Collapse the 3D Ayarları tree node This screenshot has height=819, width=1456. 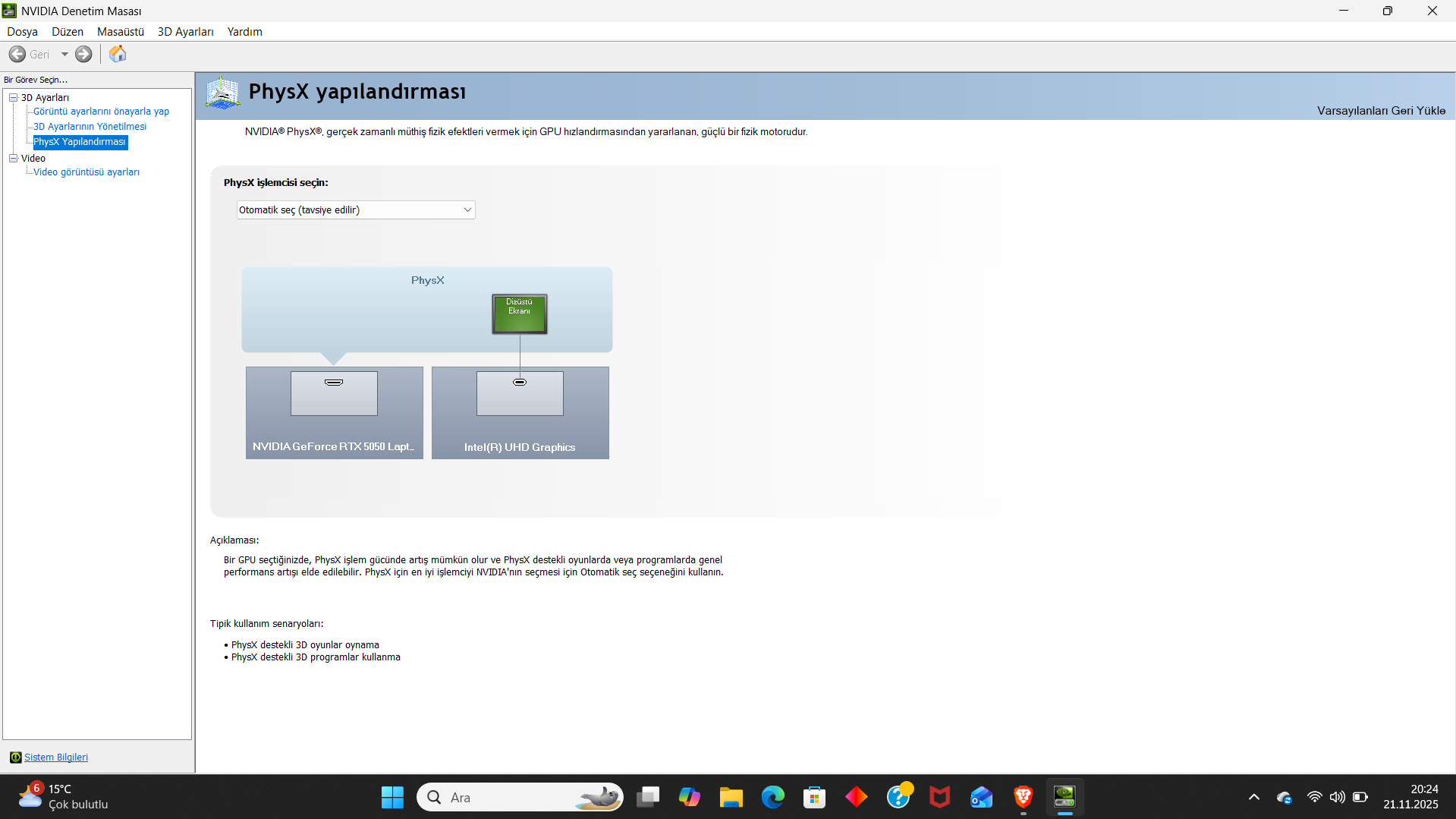(x=13, y=97)
